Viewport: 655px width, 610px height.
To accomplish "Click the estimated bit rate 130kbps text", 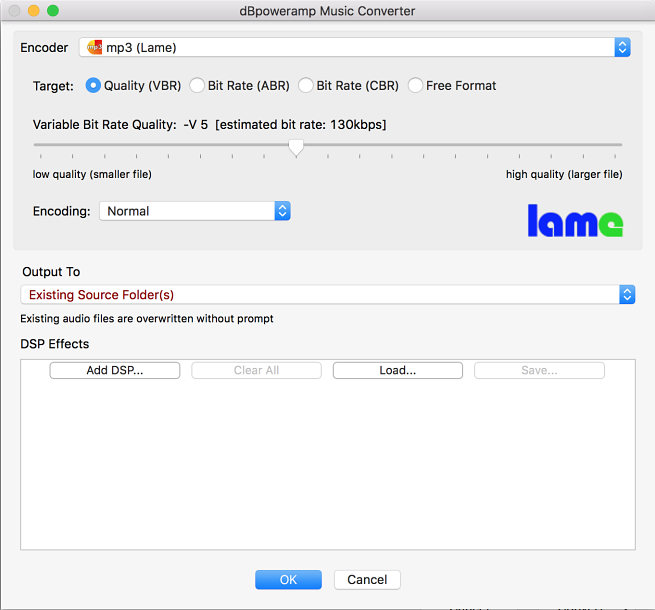I will click(301, 125).
